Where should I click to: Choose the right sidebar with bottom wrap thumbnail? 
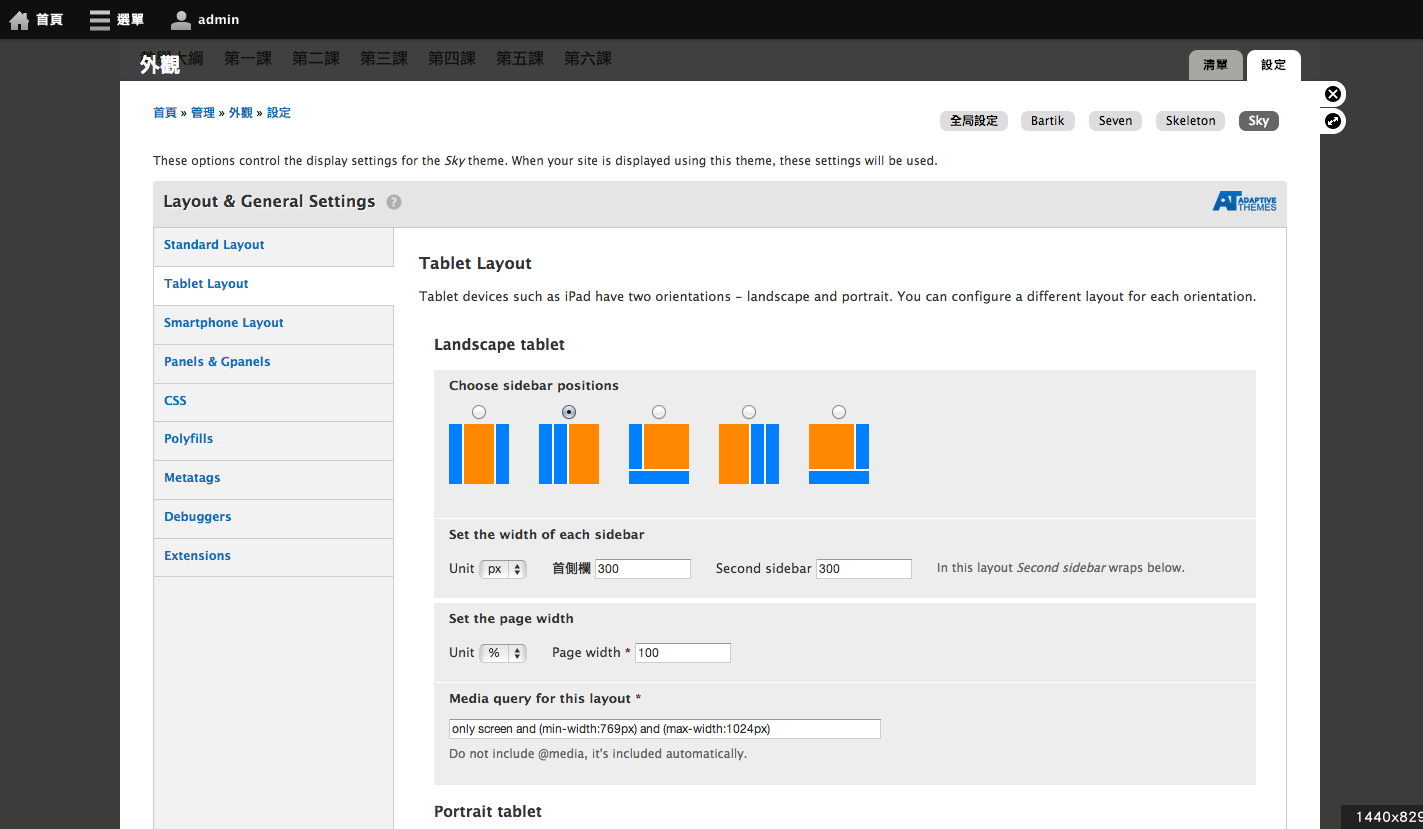839,454
